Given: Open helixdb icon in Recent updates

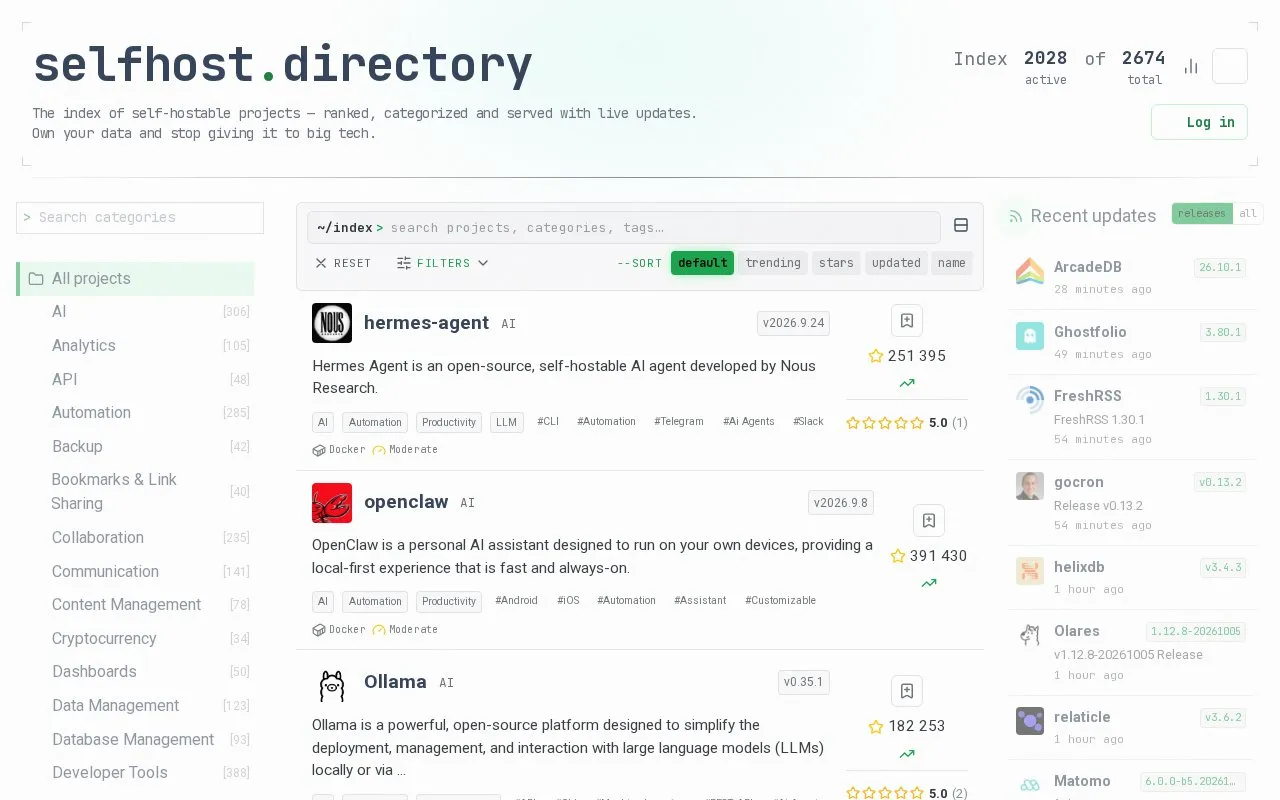Looking at the screenshot, I should coord(1030,571).
